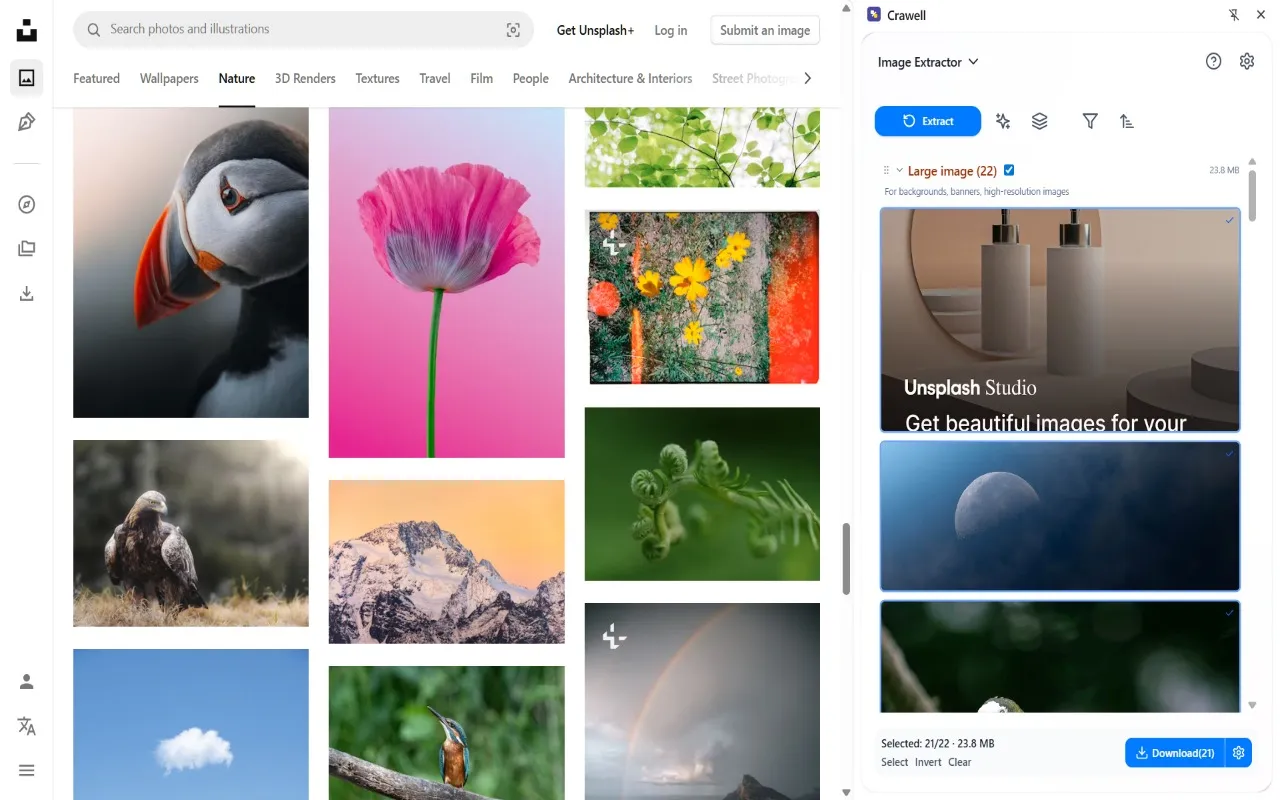
Task: Click the Invert selection link
Action: pos(928,762)
